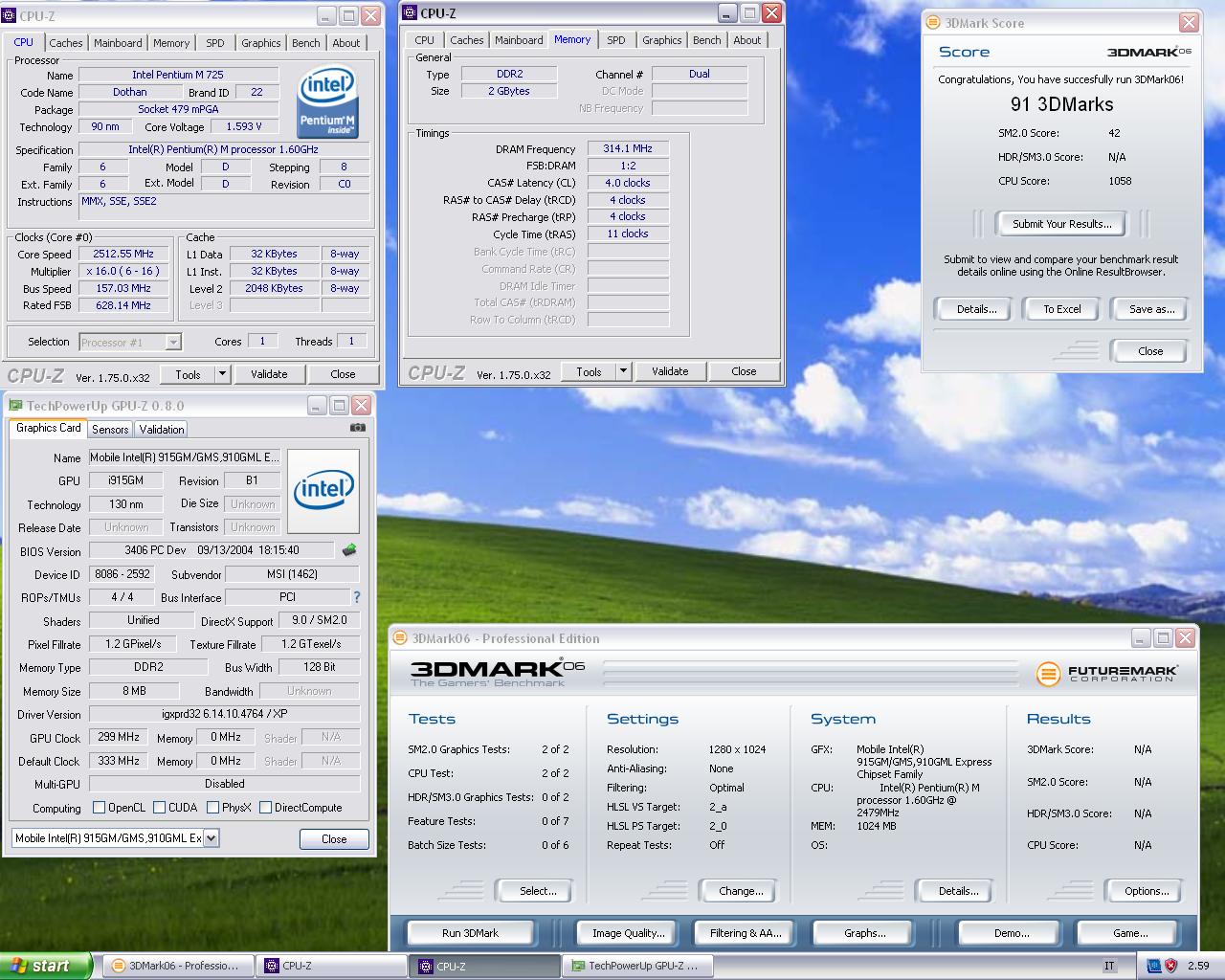
Task: Click the To Excel button
Action: point(1062,309)
